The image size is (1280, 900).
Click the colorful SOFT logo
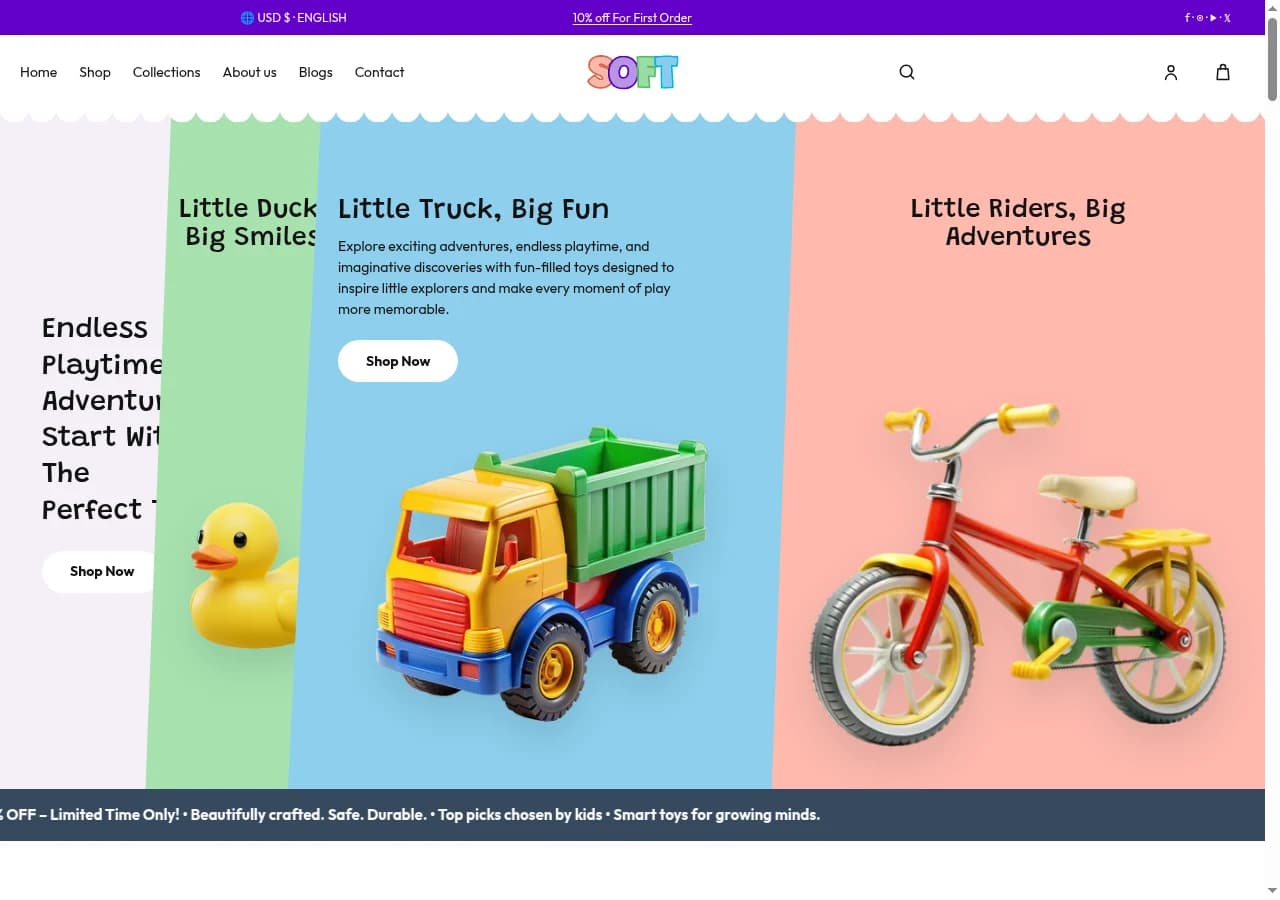[633, 72]
